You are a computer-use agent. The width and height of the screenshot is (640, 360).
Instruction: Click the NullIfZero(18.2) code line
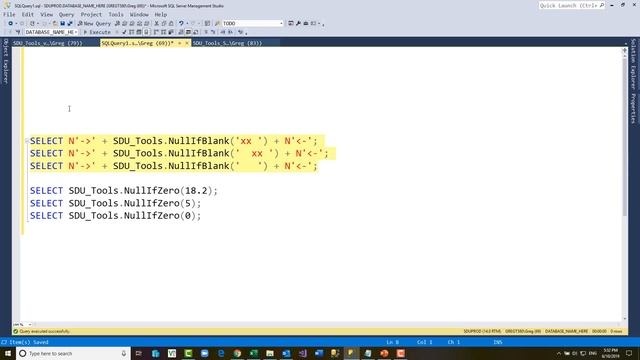[124, 191]
